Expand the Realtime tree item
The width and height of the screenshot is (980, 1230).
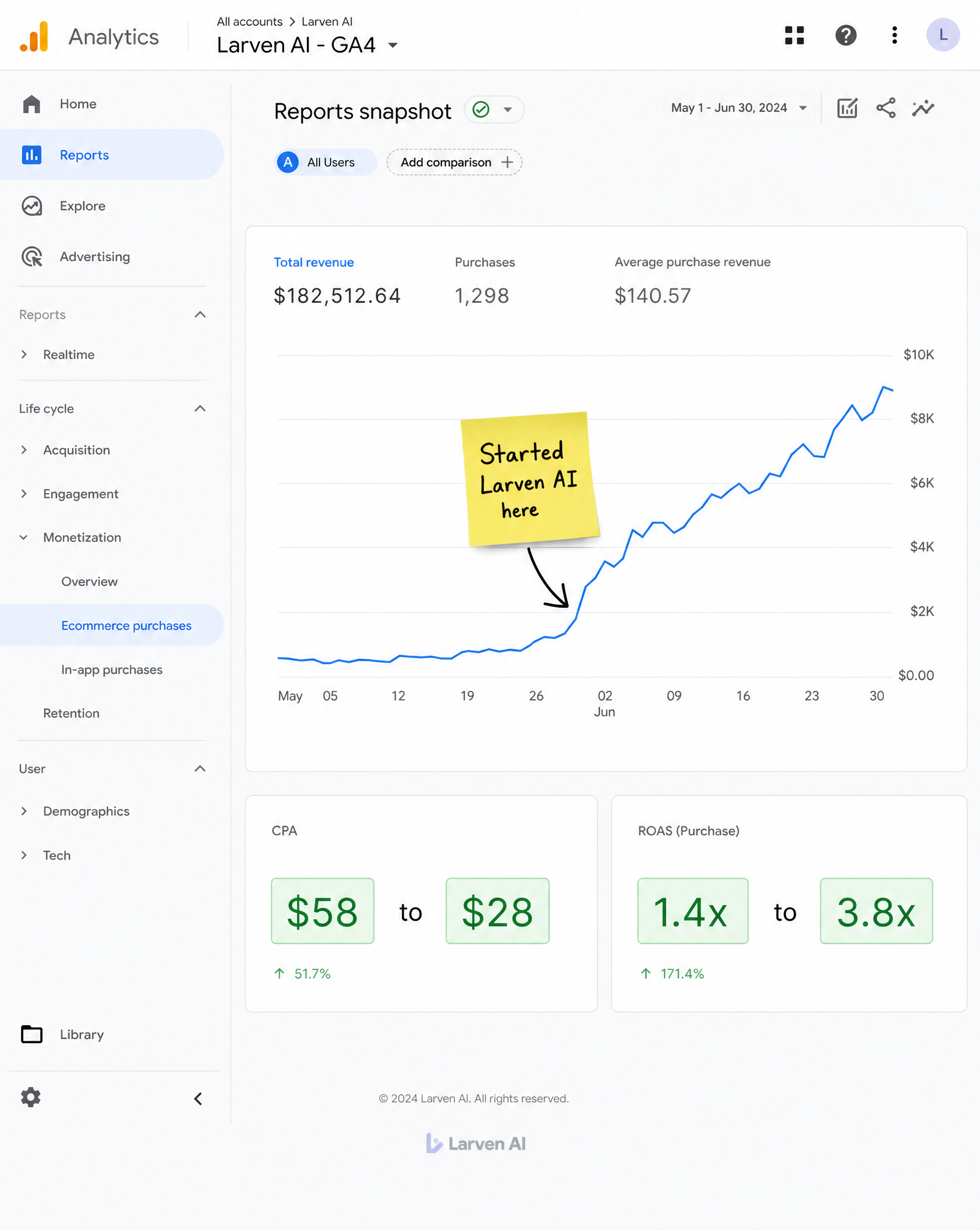pos(24,354)
